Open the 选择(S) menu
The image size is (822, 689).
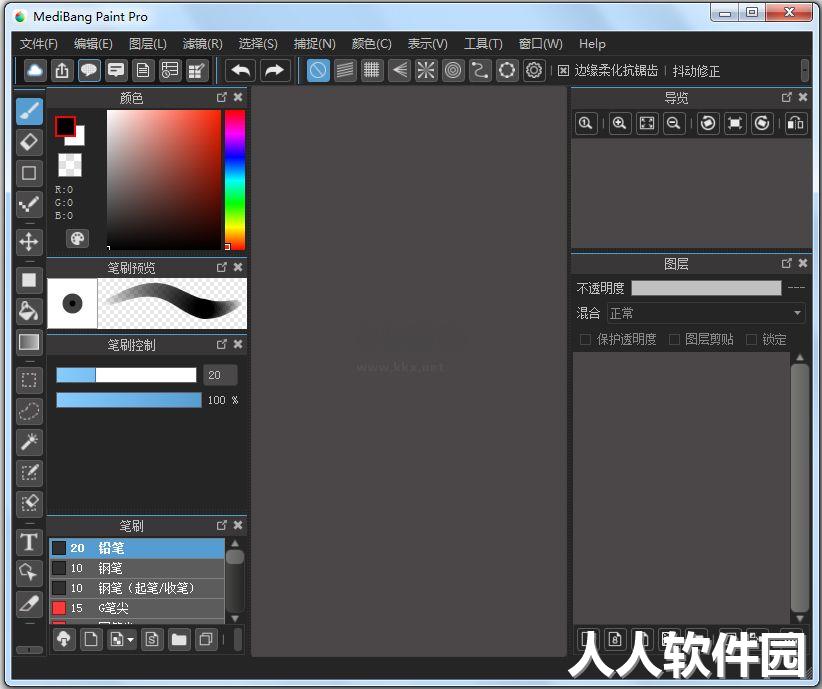point(258,44)
